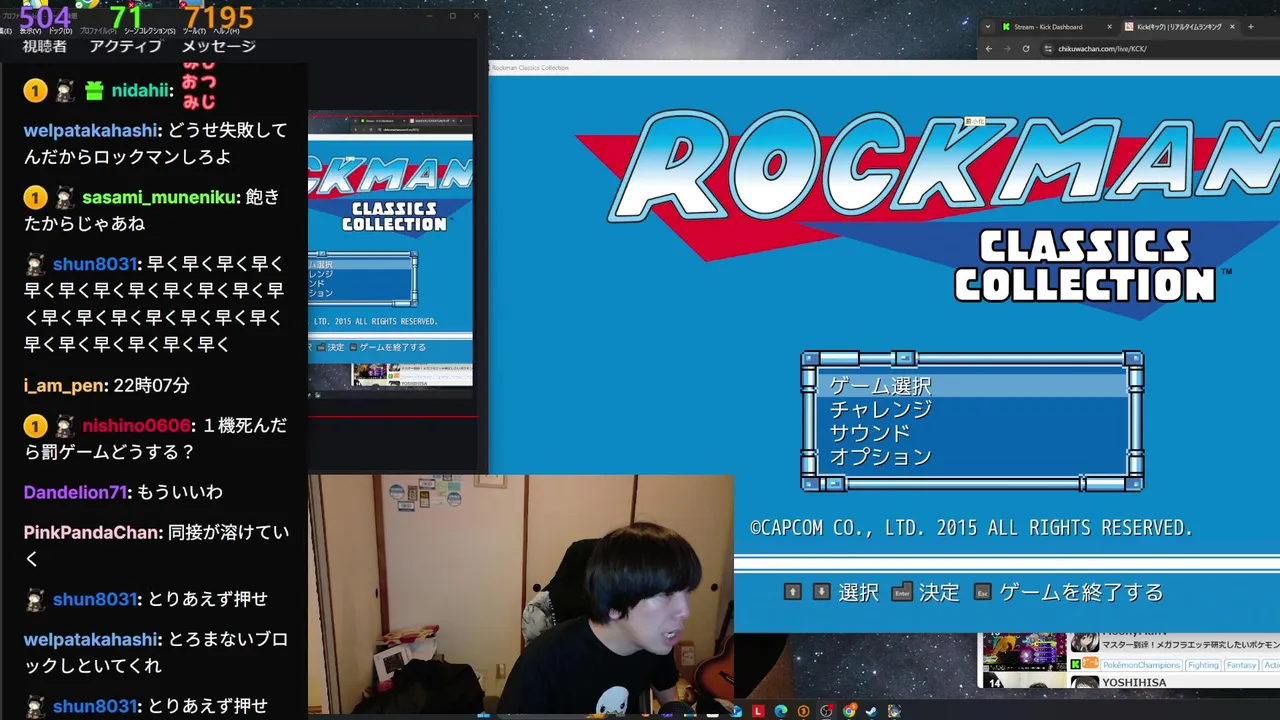Screen dimensions: 1280x720
Task: Open OBS シーンコレクション(S) menu
Action: click(150, 31)
